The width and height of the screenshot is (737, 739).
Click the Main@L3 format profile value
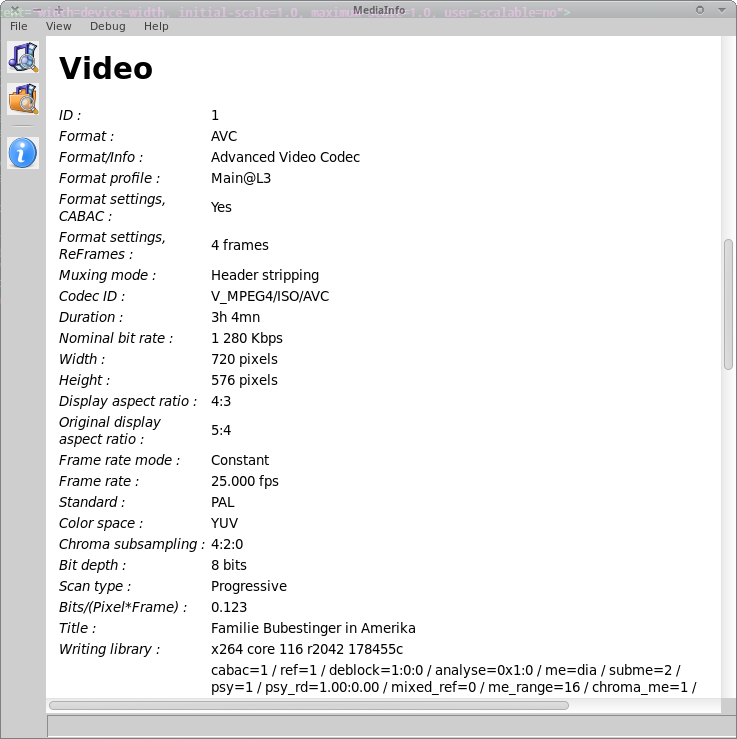(x=240, y=178)
